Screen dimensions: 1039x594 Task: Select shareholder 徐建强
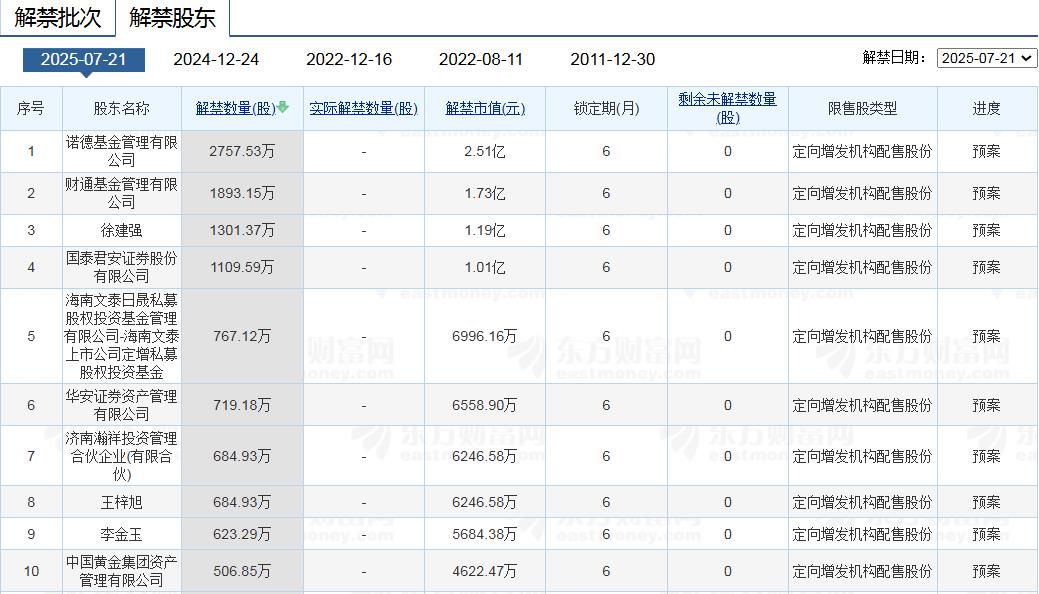[122, 230]
